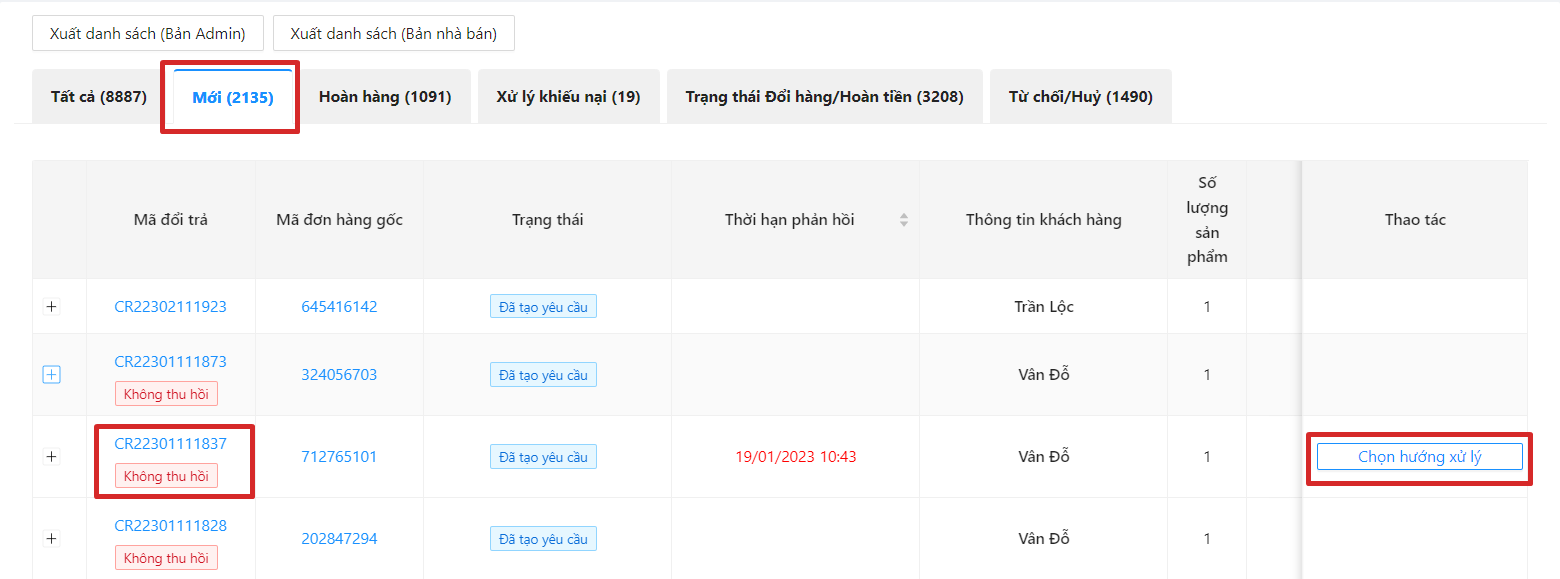Open the Hoàn hàng (1091) tab
The image size is (1560, 579).
(x=385, y=97)
